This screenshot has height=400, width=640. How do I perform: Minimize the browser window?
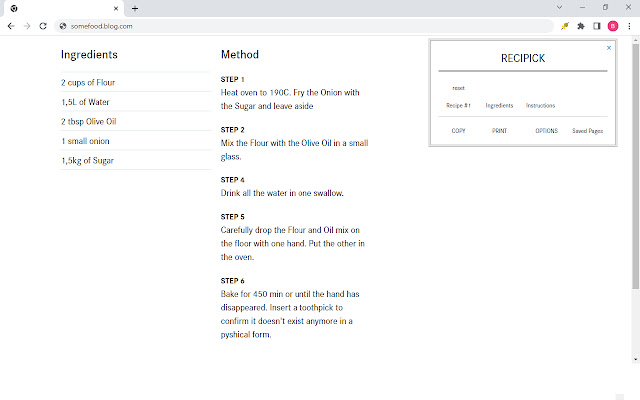(582, 7)
